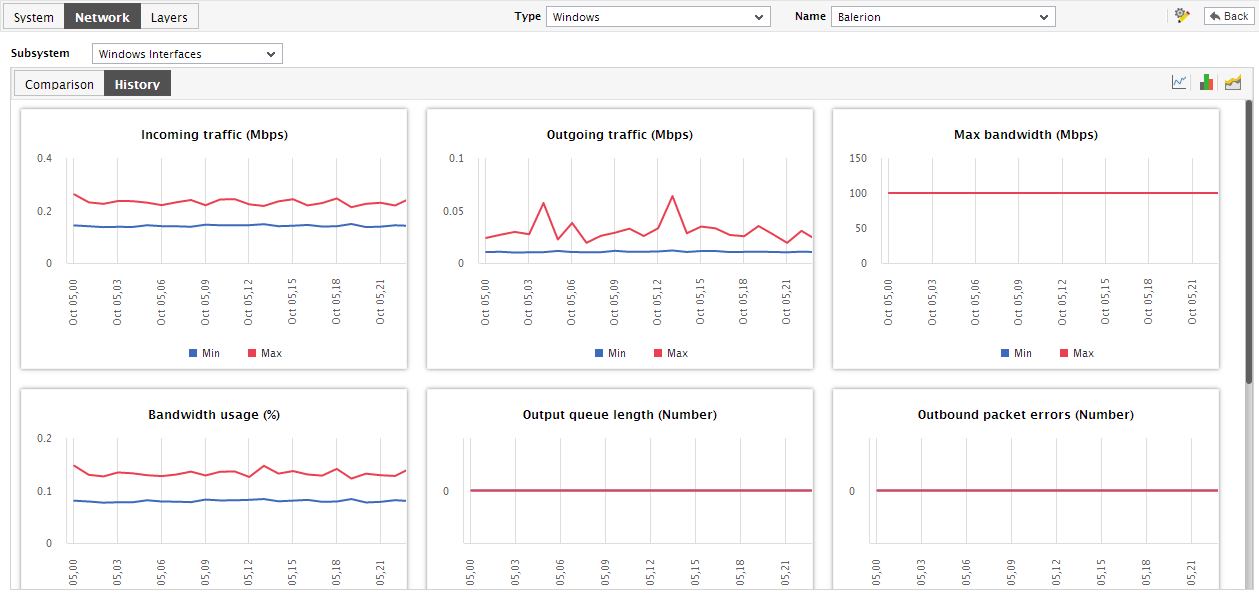Click the Incoming traffic (Mbps) chart title
Image resolution: width=1259 pixels, height=594 pixels.
pyautogui.click(x=214, y=134)
